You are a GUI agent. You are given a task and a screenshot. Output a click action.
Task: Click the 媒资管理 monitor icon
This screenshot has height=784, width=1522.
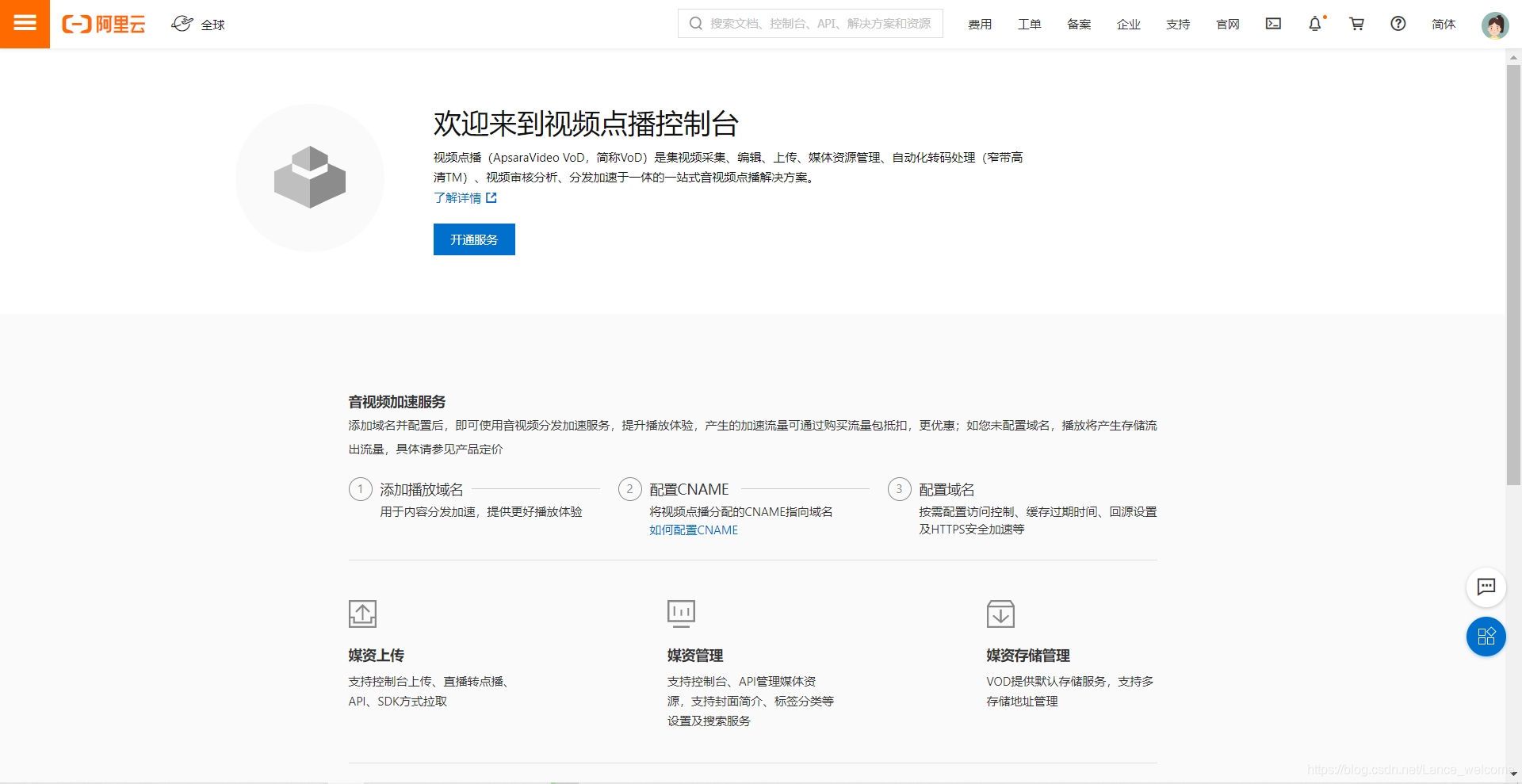tap(682, 613)
